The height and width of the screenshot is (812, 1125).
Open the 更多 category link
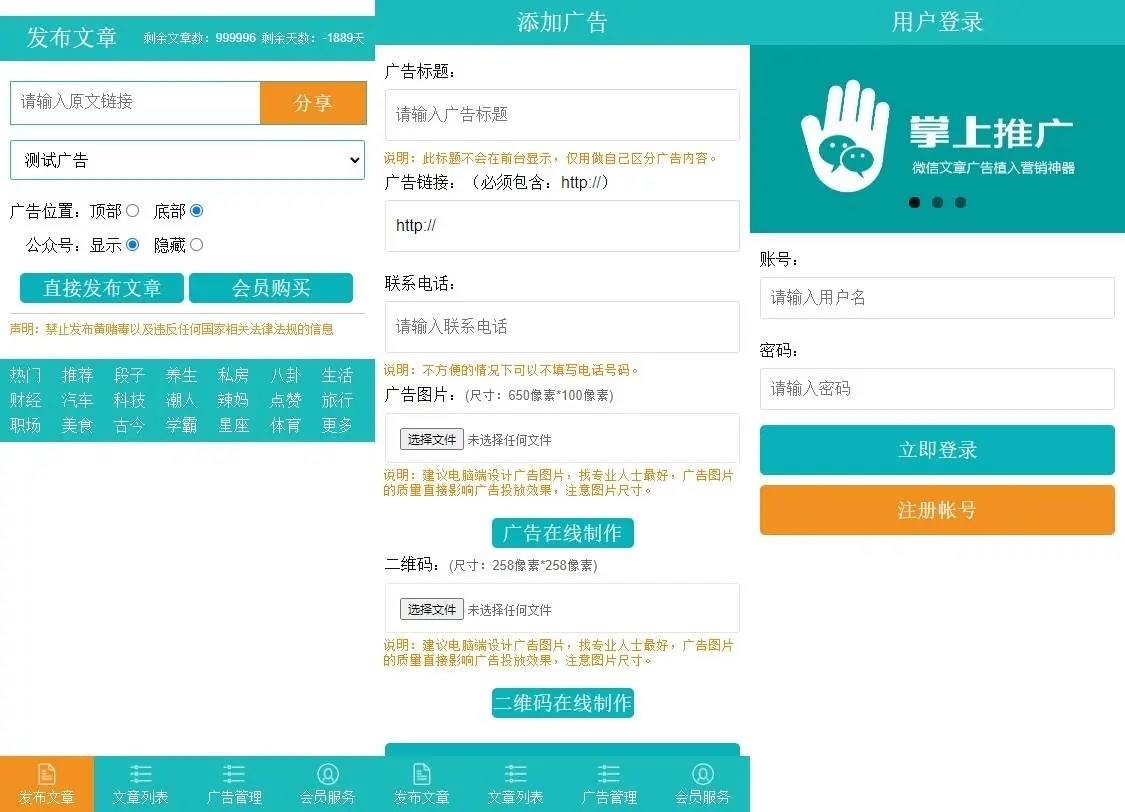point(337,425)
